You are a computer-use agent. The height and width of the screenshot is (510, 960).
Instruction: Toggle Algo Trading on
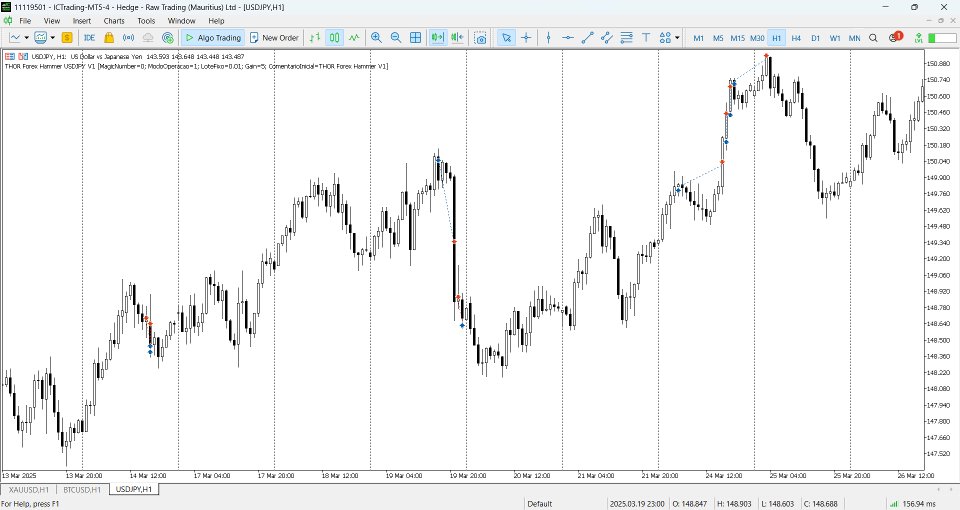click(x=213, y=37)
